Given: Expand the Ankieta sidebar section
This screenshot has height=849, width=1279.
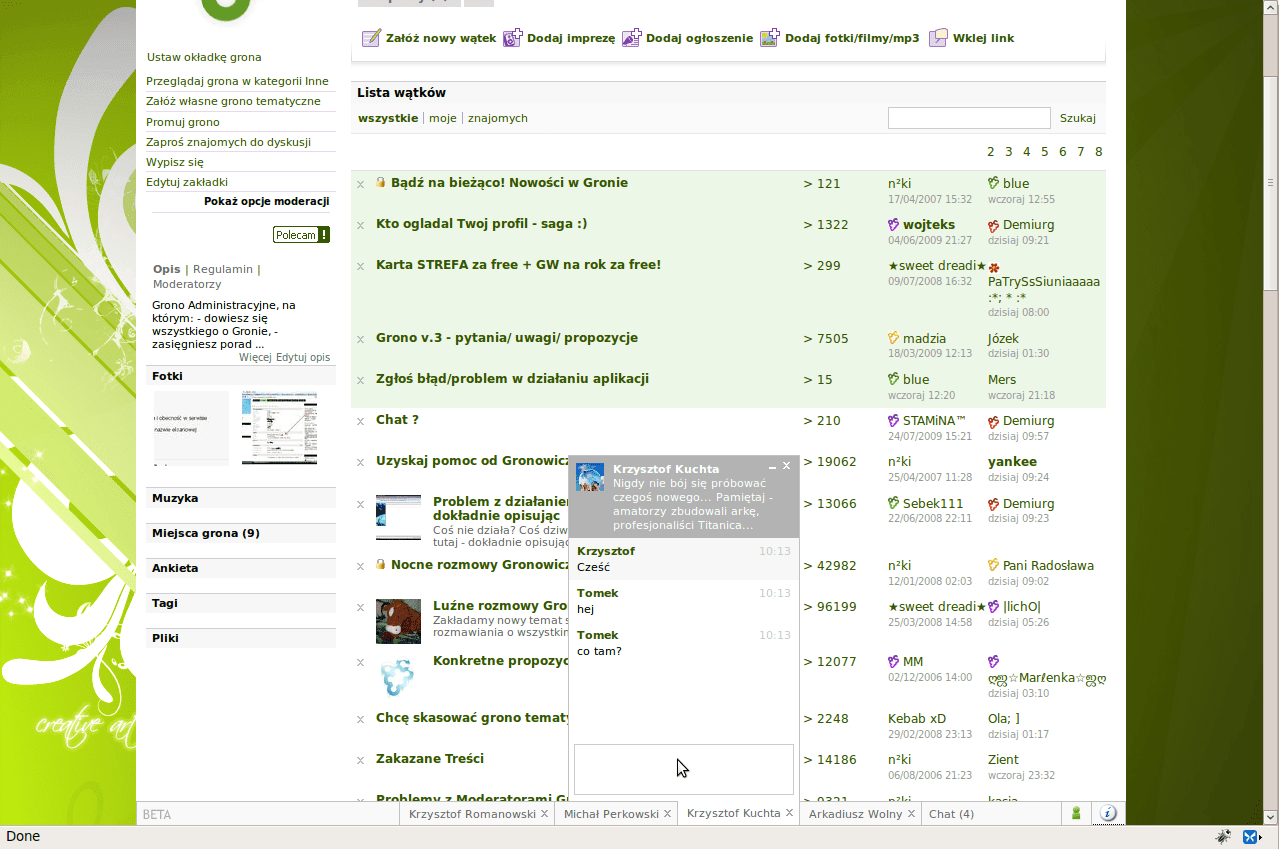Looking at the screenshot, I should point(175,568).
